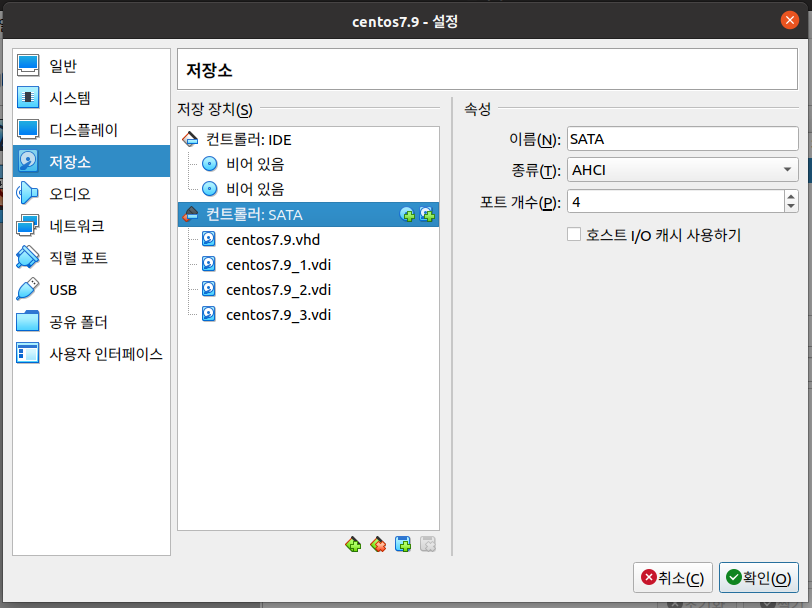Viewport: 812px width, 608px height.
Task: Remove the selected storage controller
Action: [378, 544]
